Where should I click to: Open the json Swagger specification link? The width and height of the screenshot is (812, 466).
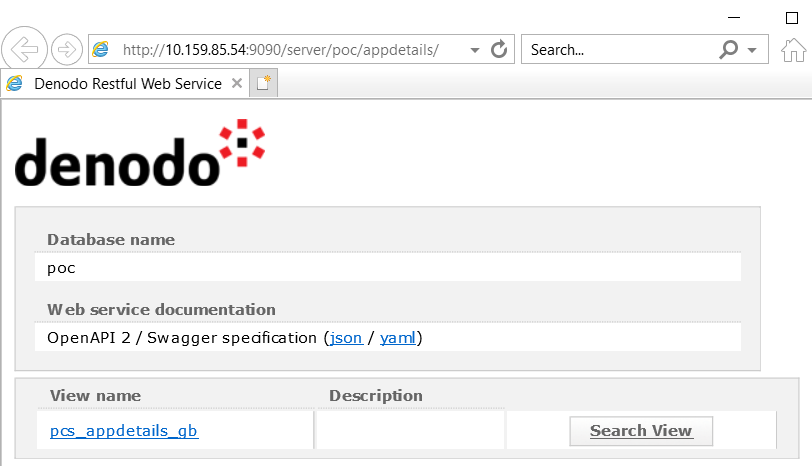[346, 338]
